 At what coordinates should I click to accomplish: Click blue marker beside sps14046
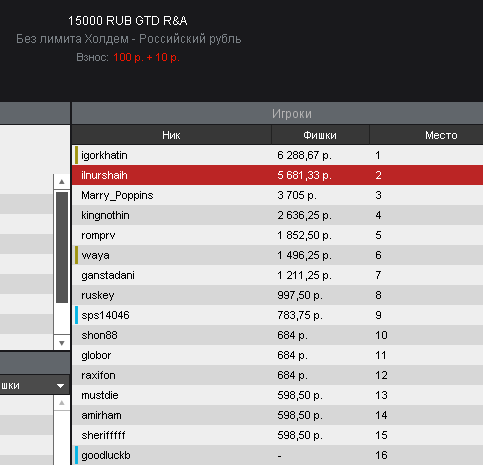(x=76, y=315)
